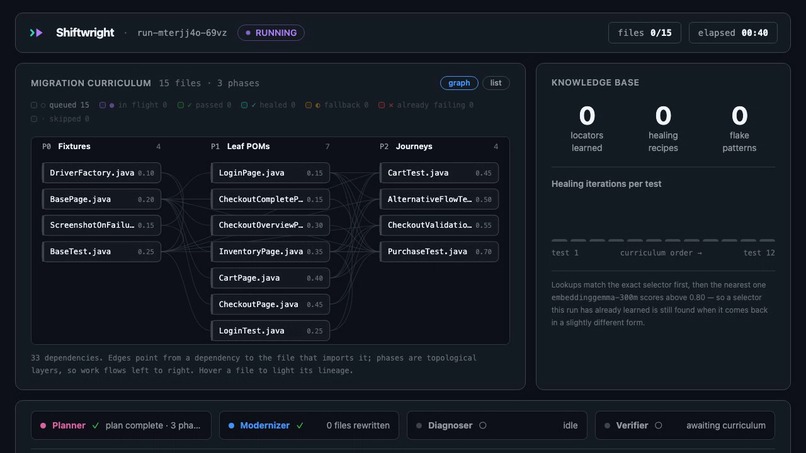Toggle the healed filter checkbox
The image size is (806, 453).
pyautogui.click(x=244, y=105)
